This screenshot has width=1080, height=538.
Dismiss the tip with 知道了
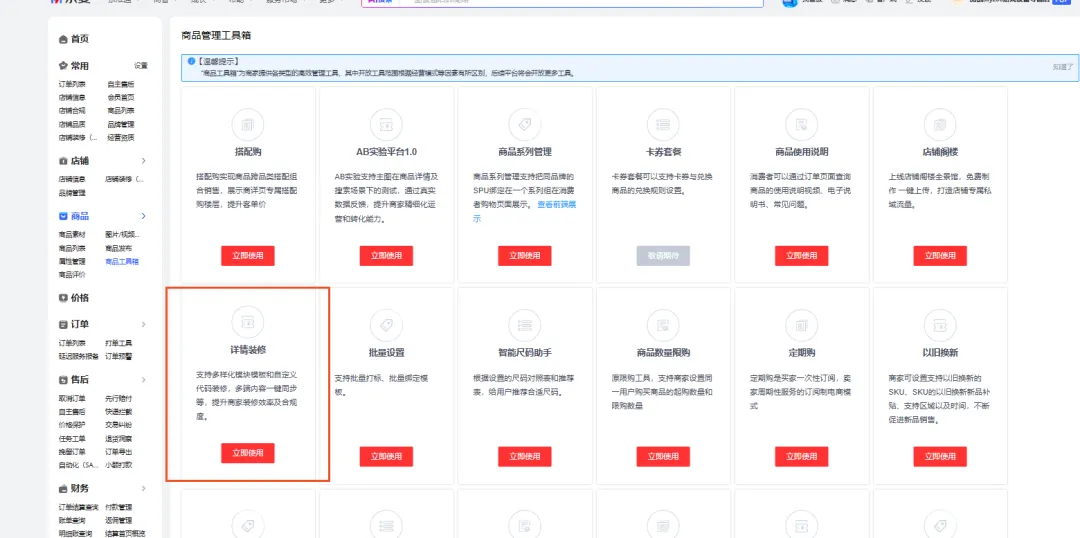1063,67
